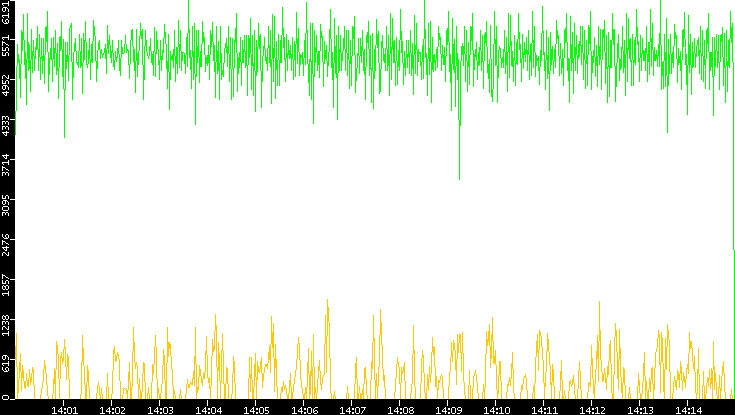Click the 14:06 time axis label

[304, 411]
